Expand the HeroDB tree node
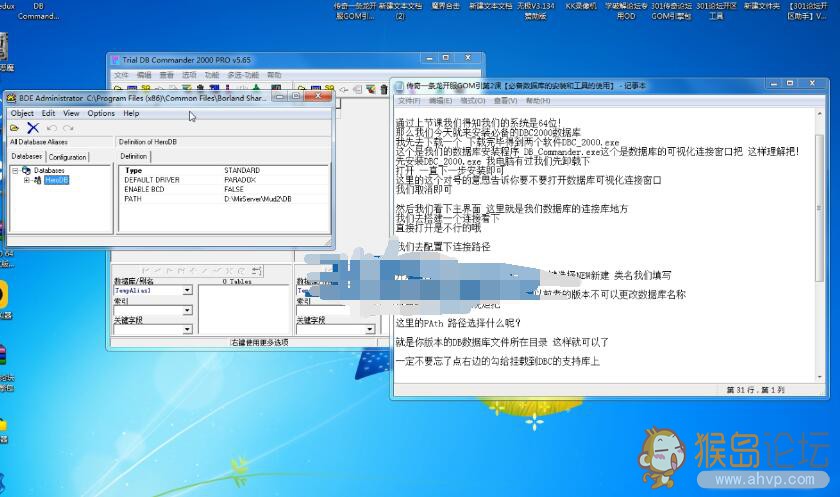The width and height of the screenshot is (840, 497). pos(26,180)
